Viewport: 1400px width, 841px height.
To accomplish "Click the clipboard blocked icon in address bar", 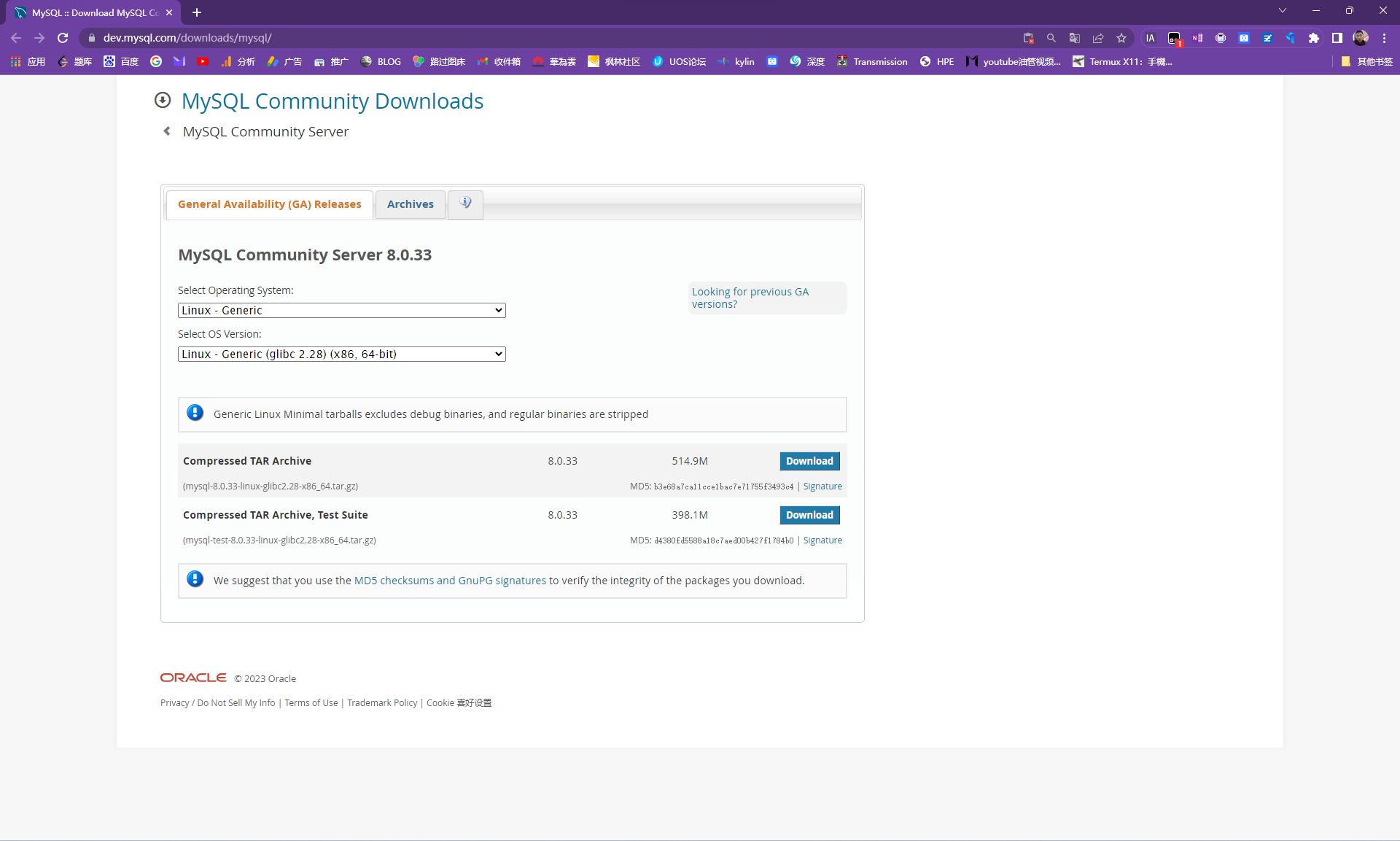I will coord(1028,38).
